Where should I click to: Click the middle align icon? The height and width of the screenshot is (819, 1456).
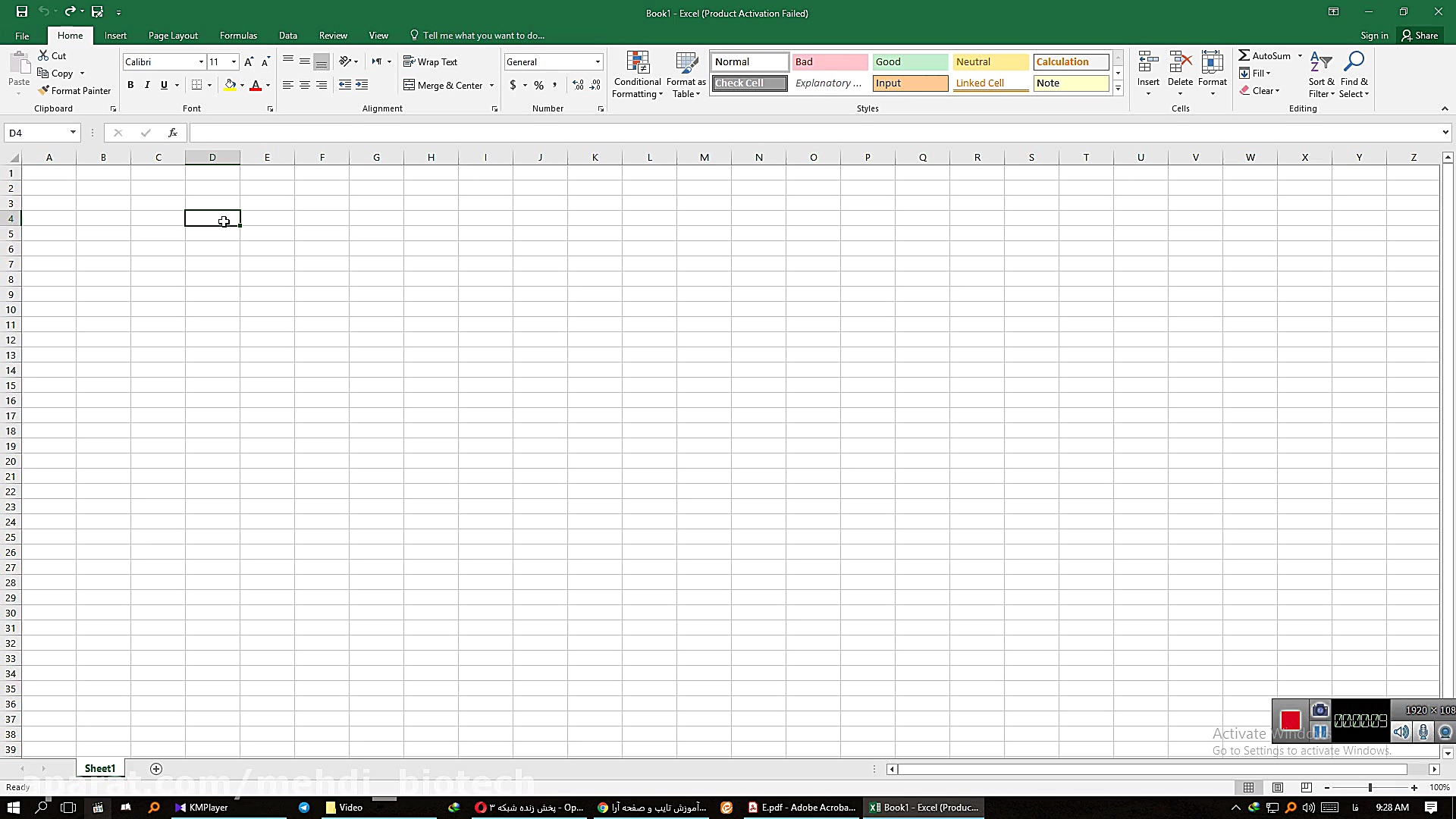click(x=305, y=61)
